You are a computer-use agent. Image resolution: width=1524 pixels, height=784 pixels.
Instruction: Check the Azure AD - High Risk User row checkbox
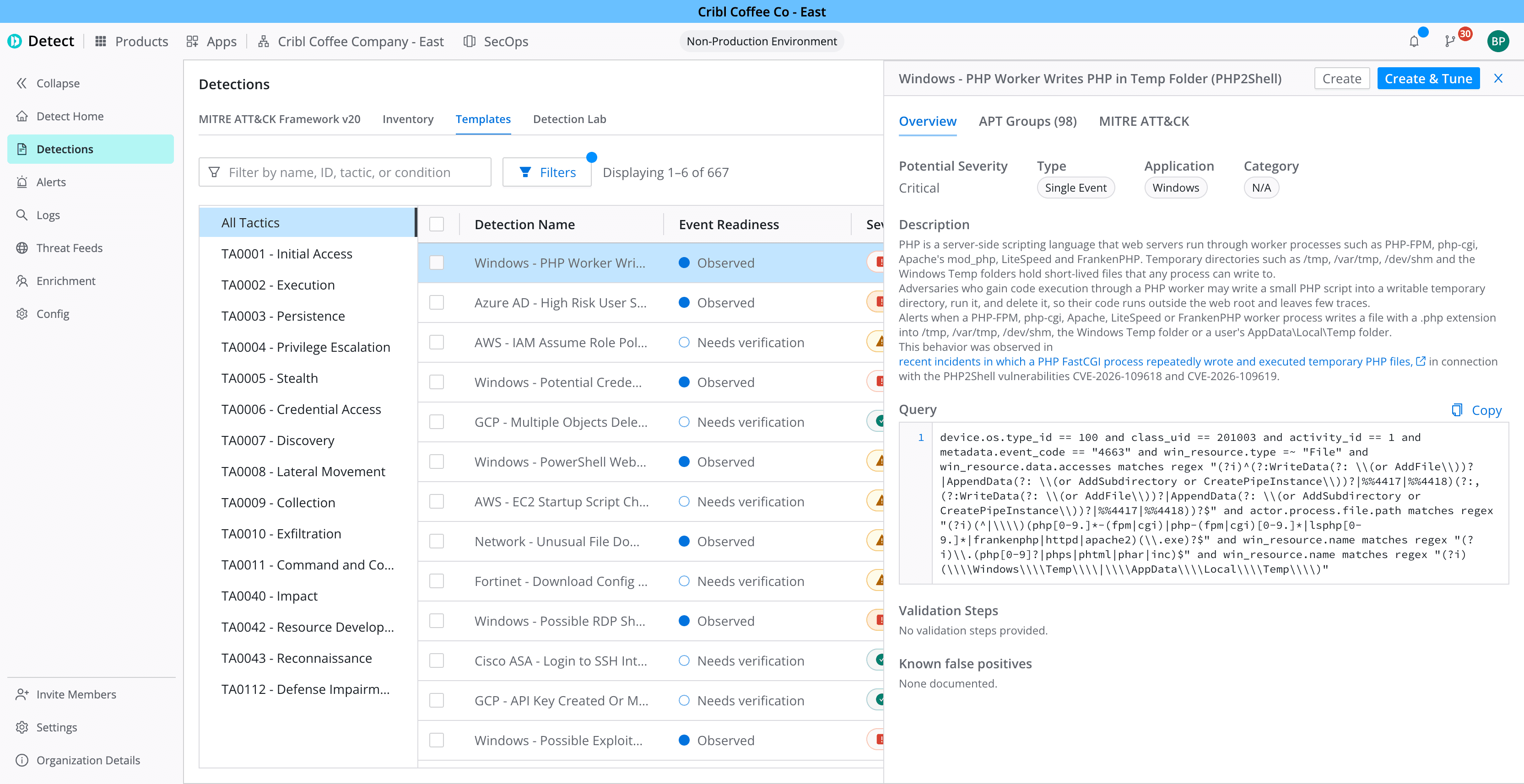(x=437, y=303)
